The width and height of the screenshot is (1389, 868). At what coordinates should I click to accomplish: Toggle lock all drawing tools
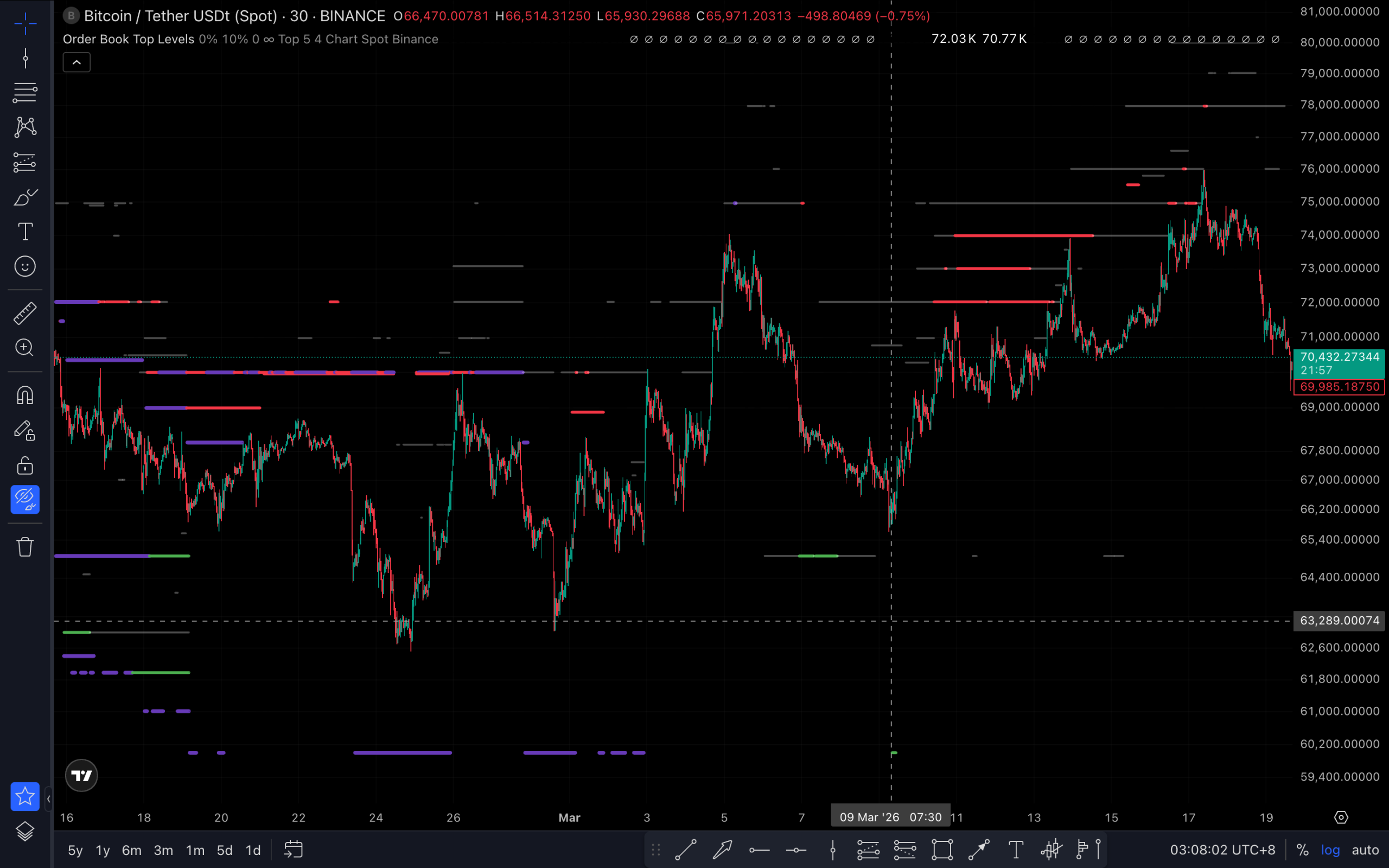coord(24,465)
